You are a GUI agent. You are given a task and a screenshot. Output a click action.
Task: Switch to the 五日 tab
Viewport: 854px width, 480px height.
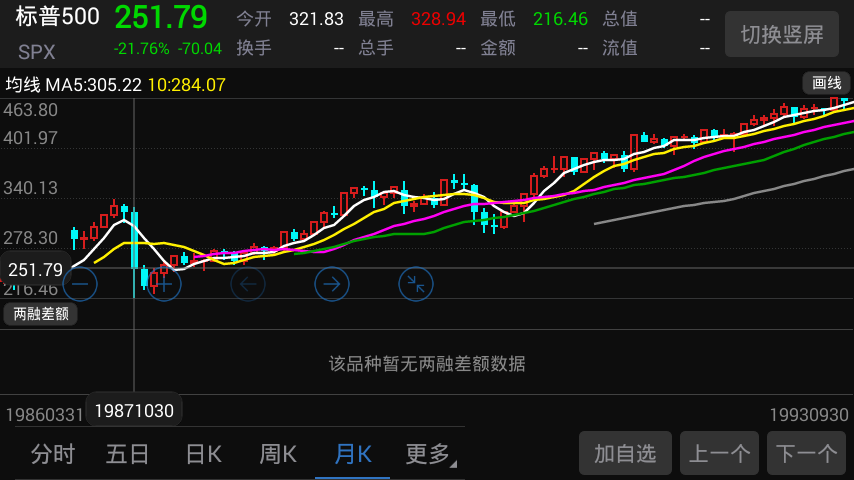pyautogui.click(x=127, y=454)
